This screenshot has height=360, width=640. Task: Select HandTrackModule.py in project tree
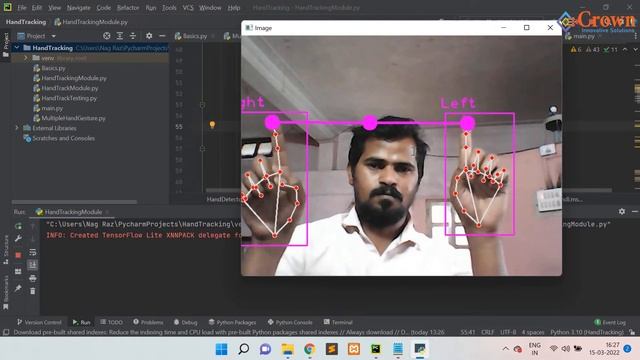pos(70,88)
